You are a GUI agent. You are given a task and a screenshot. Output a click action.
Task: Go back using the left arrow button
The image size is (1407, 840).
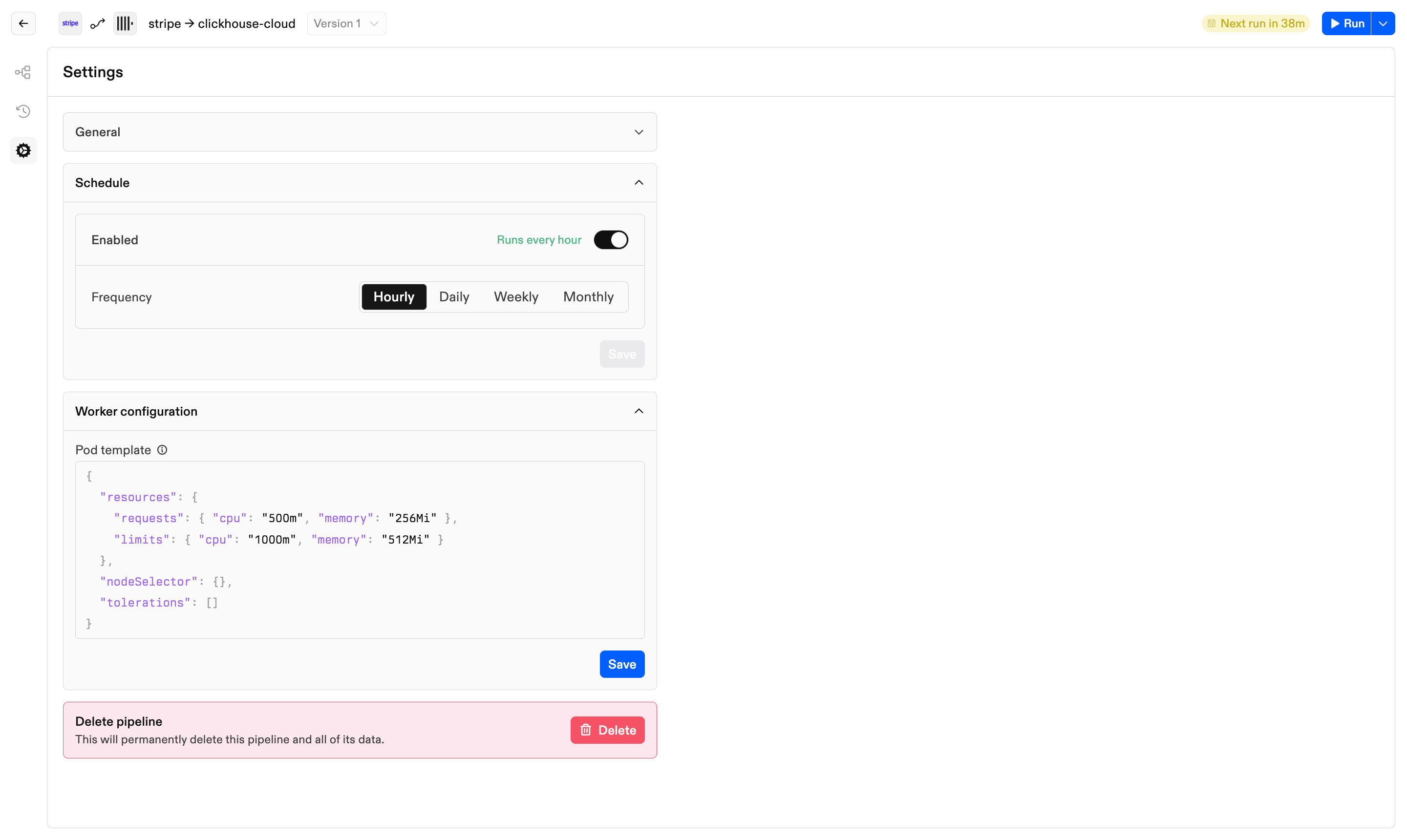23,23
